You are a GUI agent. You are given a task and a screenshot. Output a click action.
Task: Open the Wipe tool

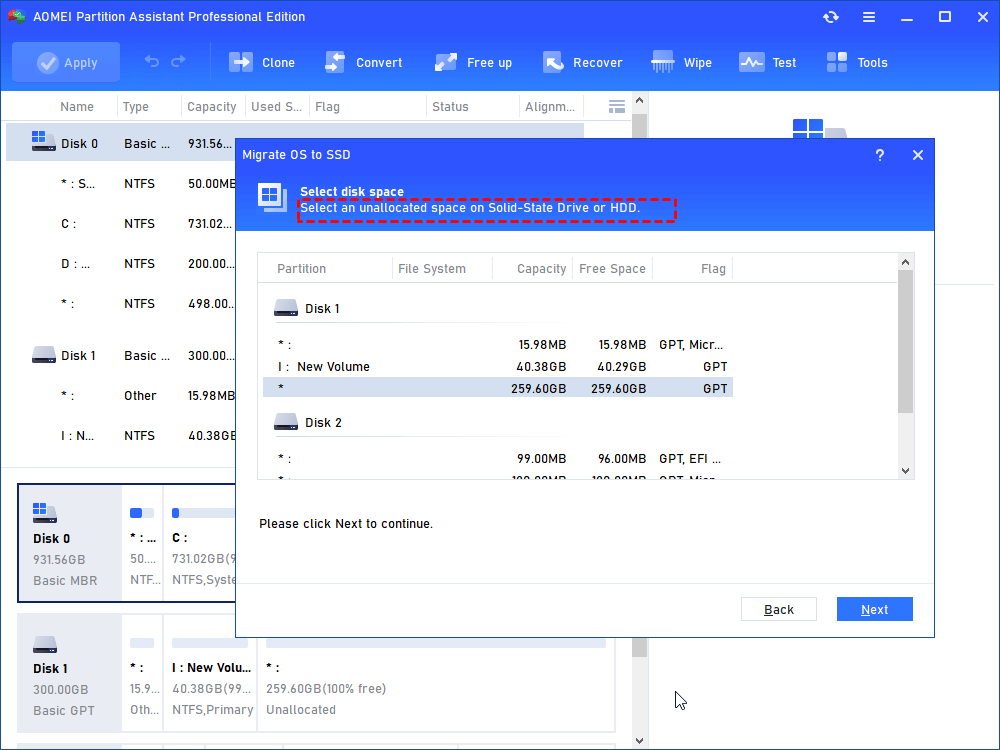tap(681, 62)
